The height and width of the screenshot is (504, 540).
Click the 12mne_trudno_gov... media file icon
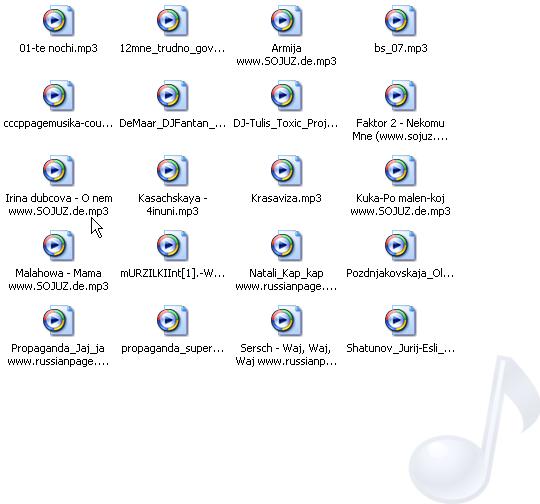click(172, 21)
